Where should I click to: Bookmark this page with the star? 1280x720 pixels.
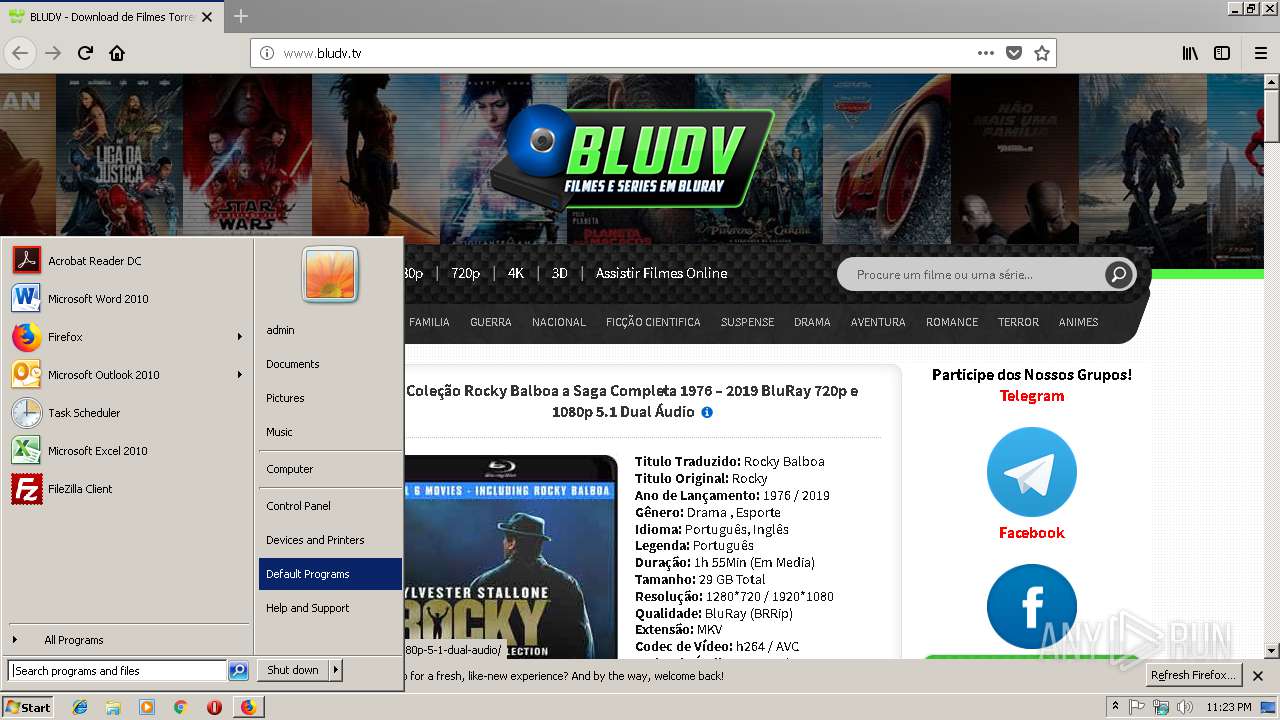pos(1042,53)
